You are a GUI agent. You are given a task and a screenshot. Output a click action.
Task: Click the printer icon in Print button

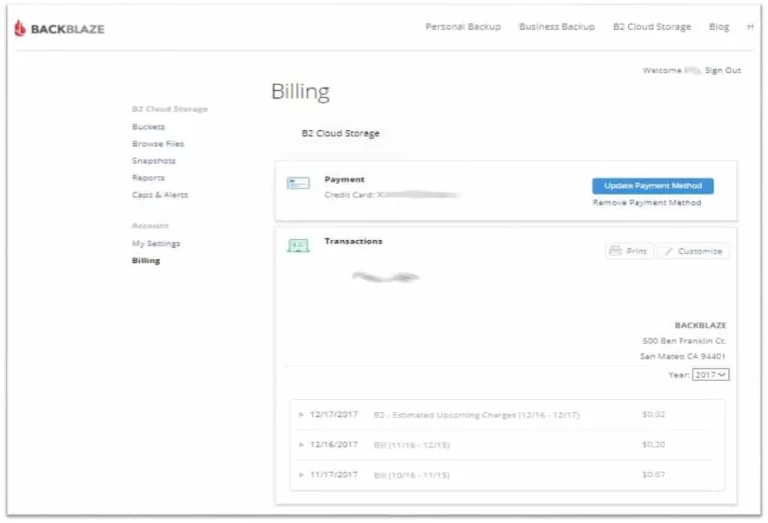coord(615,251)
